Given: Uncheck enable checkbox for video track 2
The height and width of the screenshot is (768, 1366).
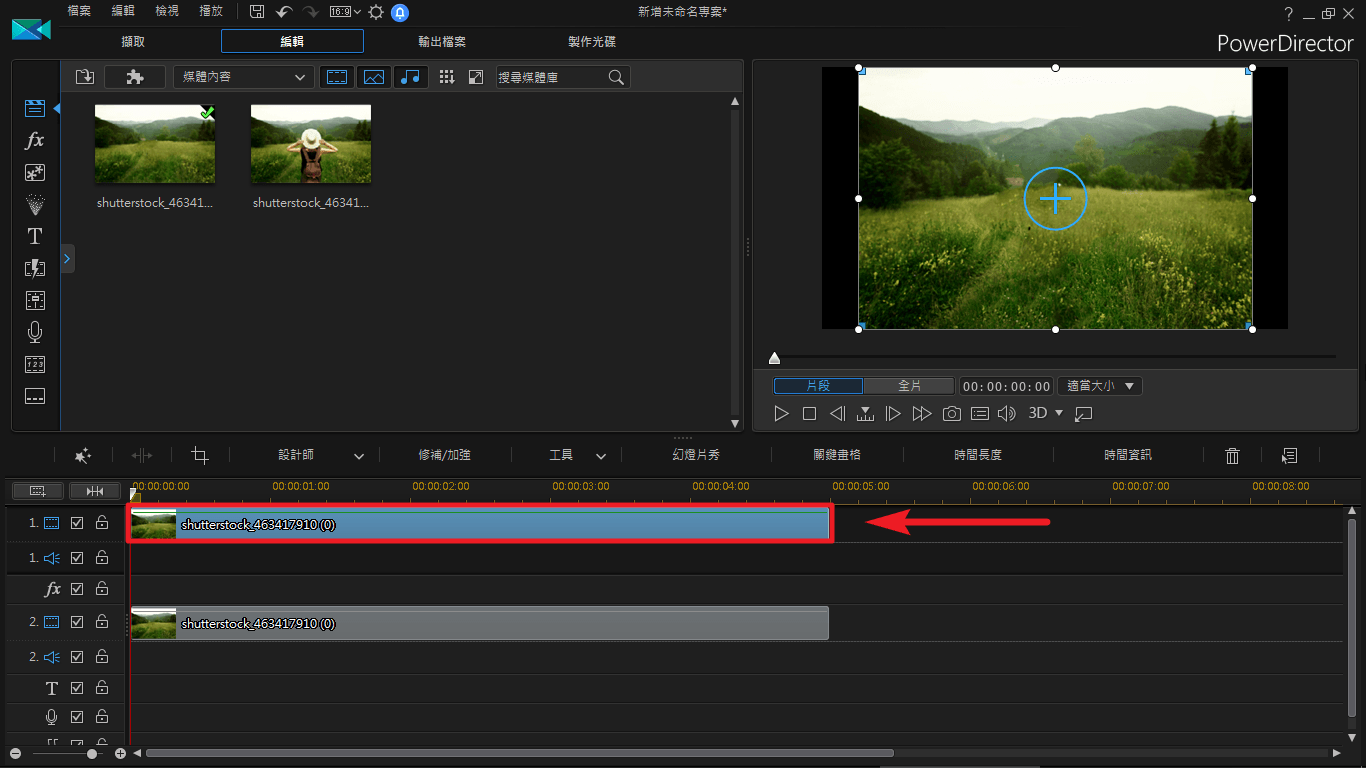Looking at the screenshot, I should pos(77,621).
